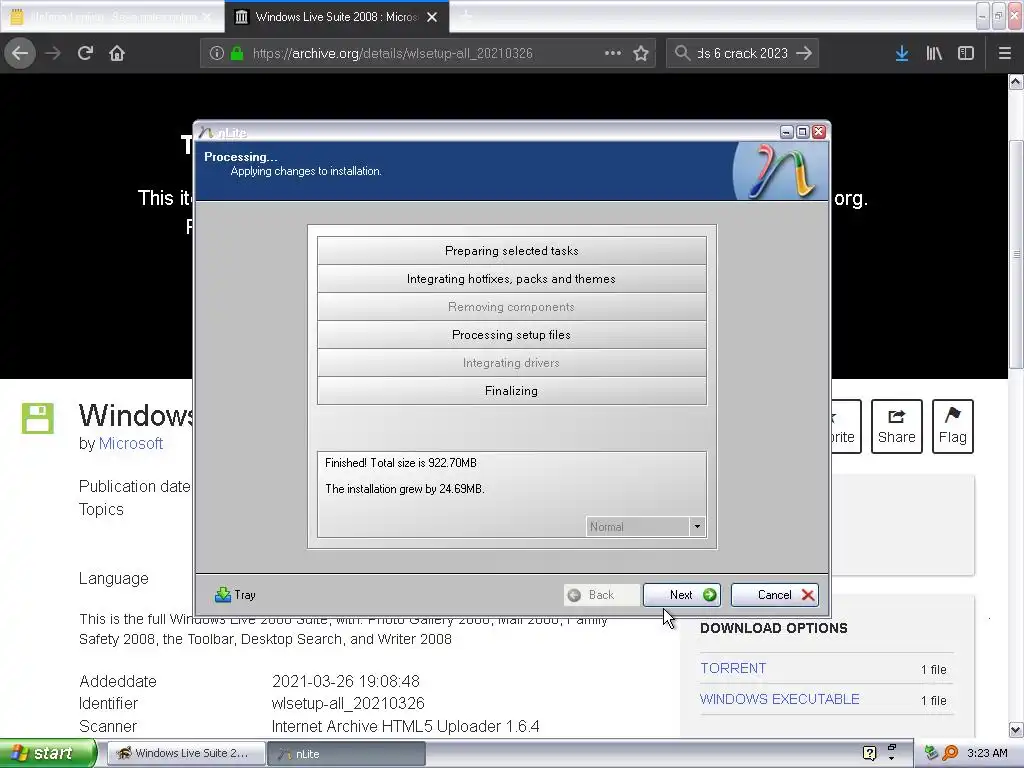Click 'Internet Archive HTML5 Uploader 1.6.4' text
This screenshot has width=1024, height=768.
coord(406,726)
